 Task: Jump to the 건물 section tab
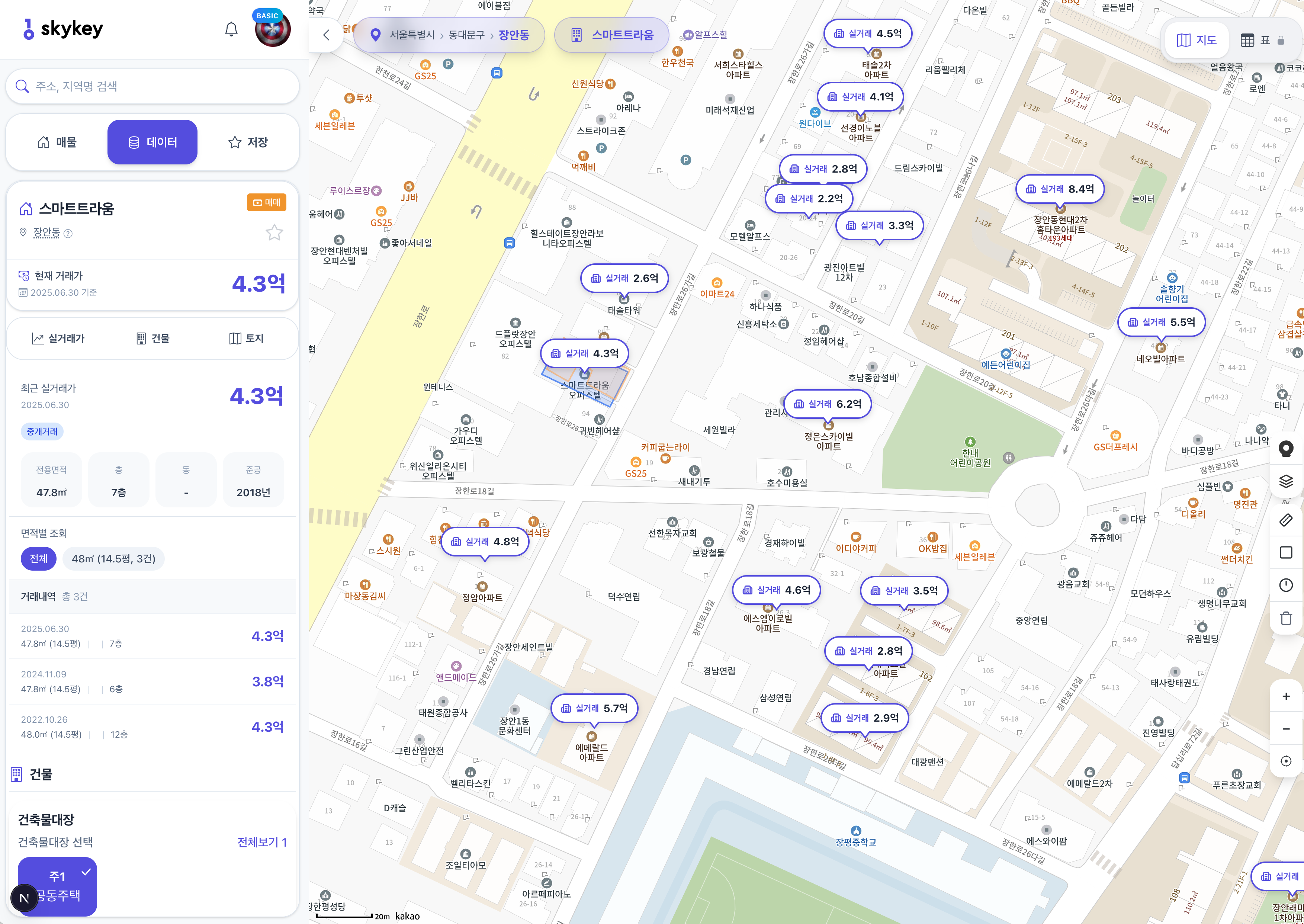[x=153, y=339]
